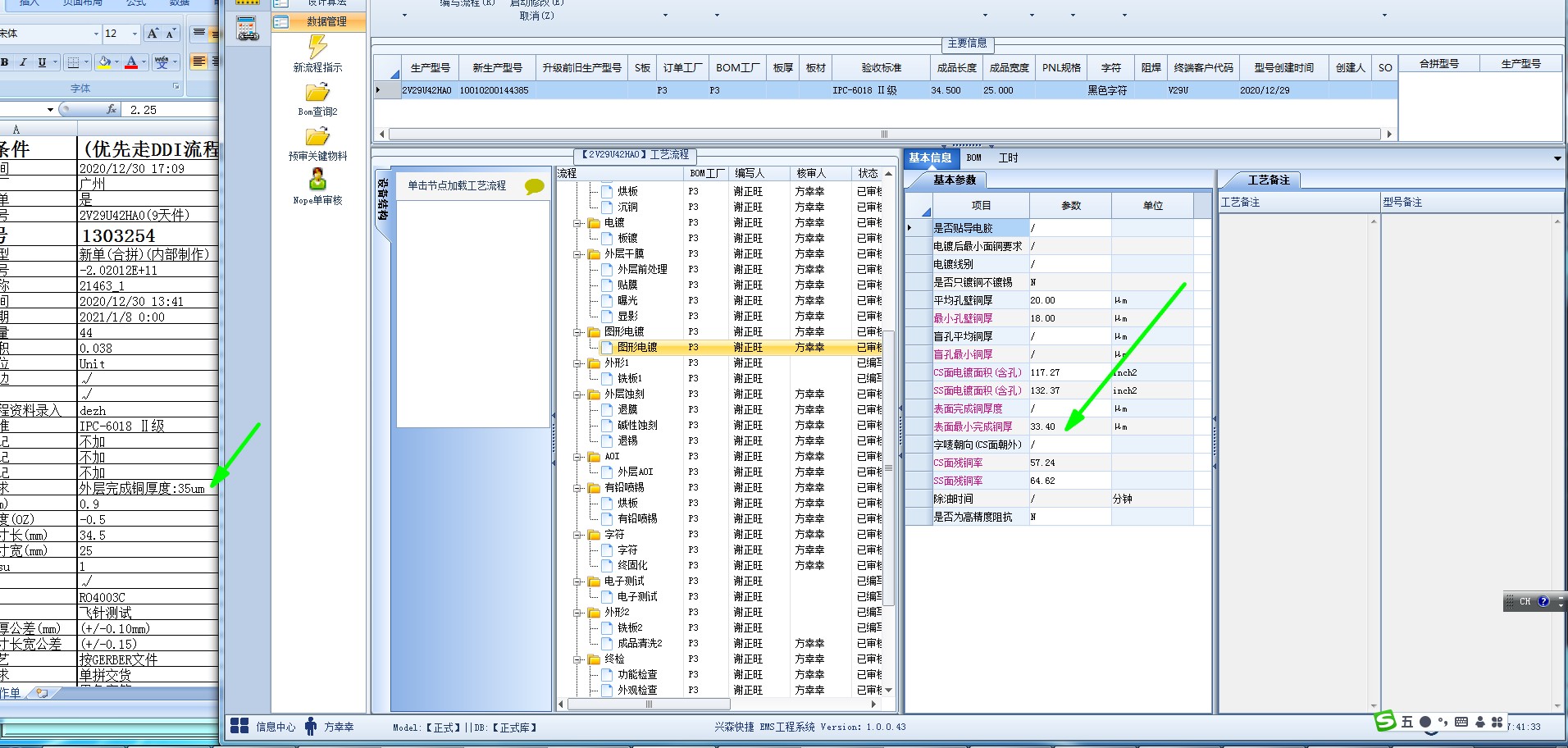
Task: Click the 方幸幸 user icon in status bar
Action: (310, 726)
